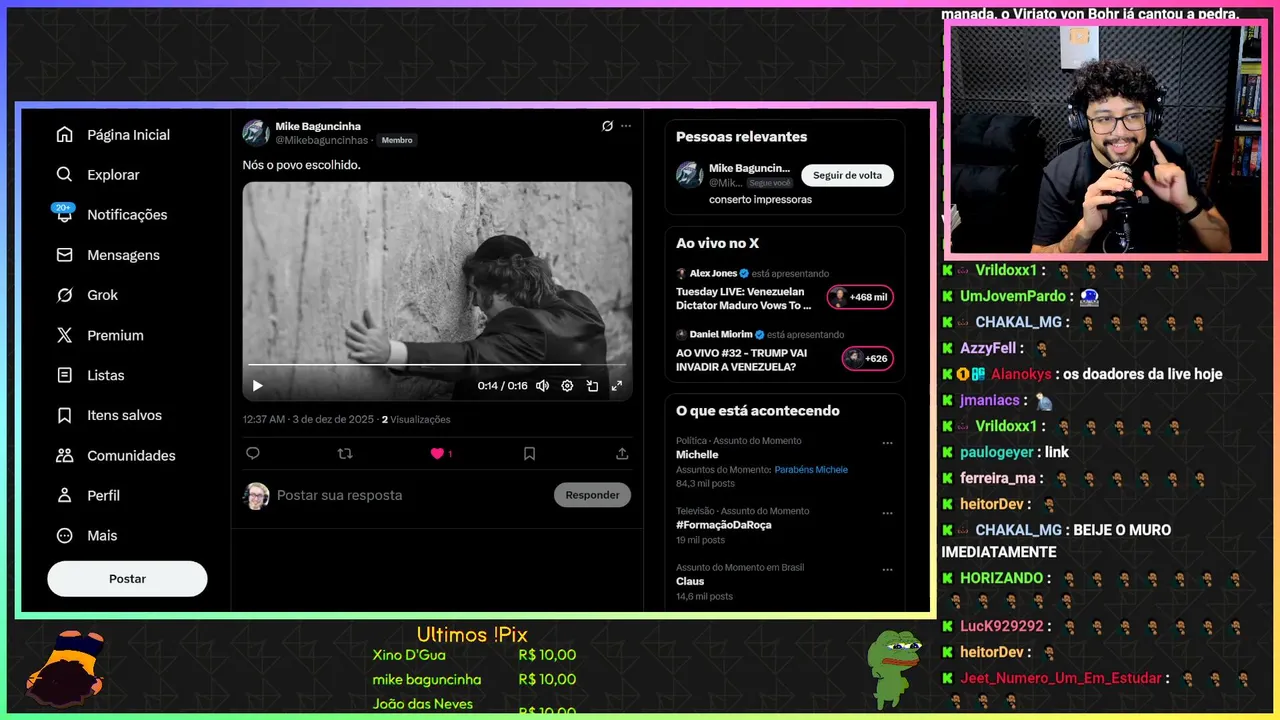Click the +468 mil listeners badge
This screenshot has height=720, width=1280.
[860, 297]
